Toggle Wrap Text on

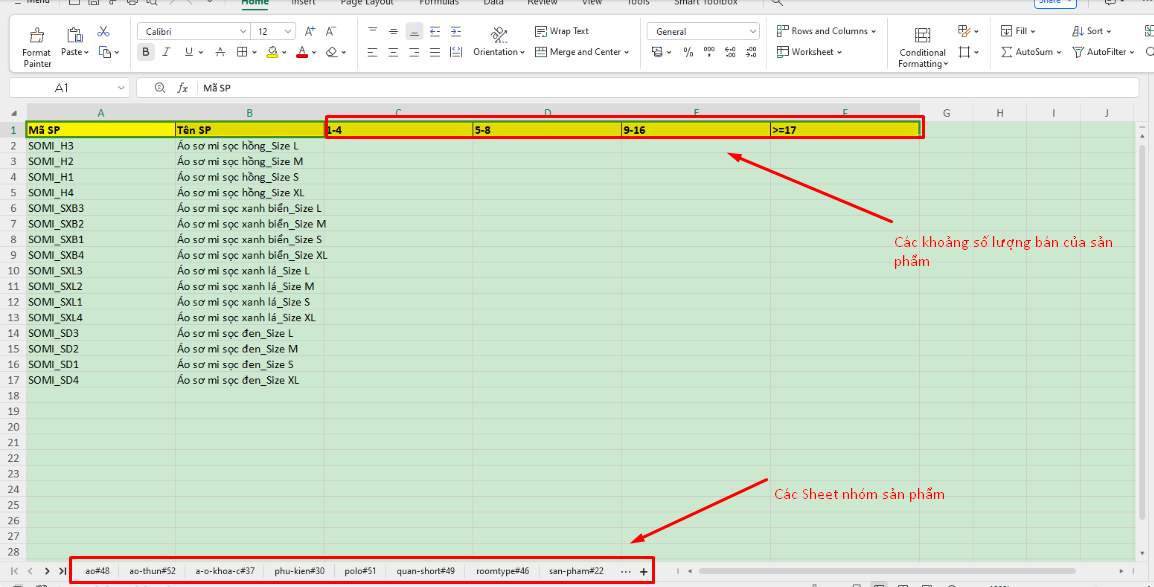tap(561, 31)
